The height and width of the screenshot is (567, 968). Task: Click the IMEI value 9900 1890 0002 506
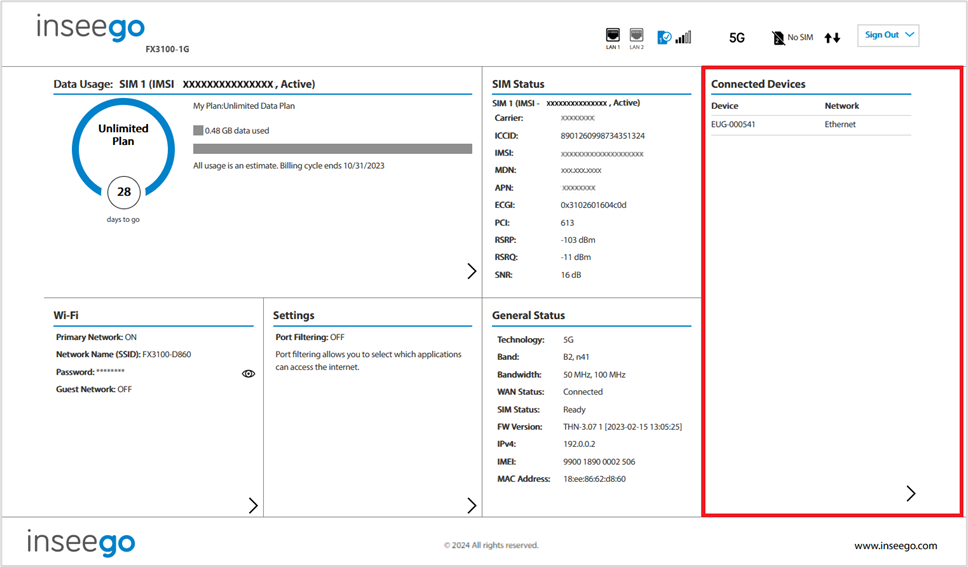[x=599, y=461]
